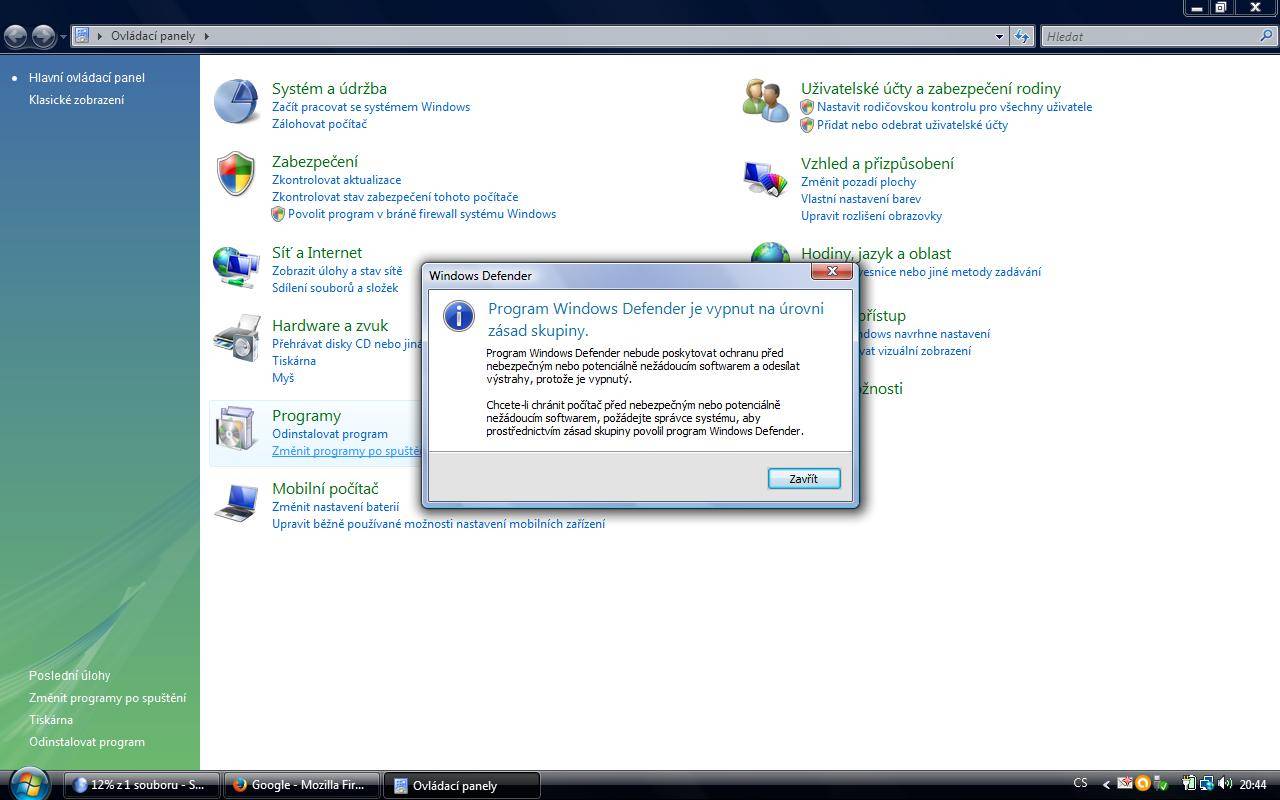Click Zálohovat počítač link
Viewport: 1280px width, 800px height.
[319, 124]
